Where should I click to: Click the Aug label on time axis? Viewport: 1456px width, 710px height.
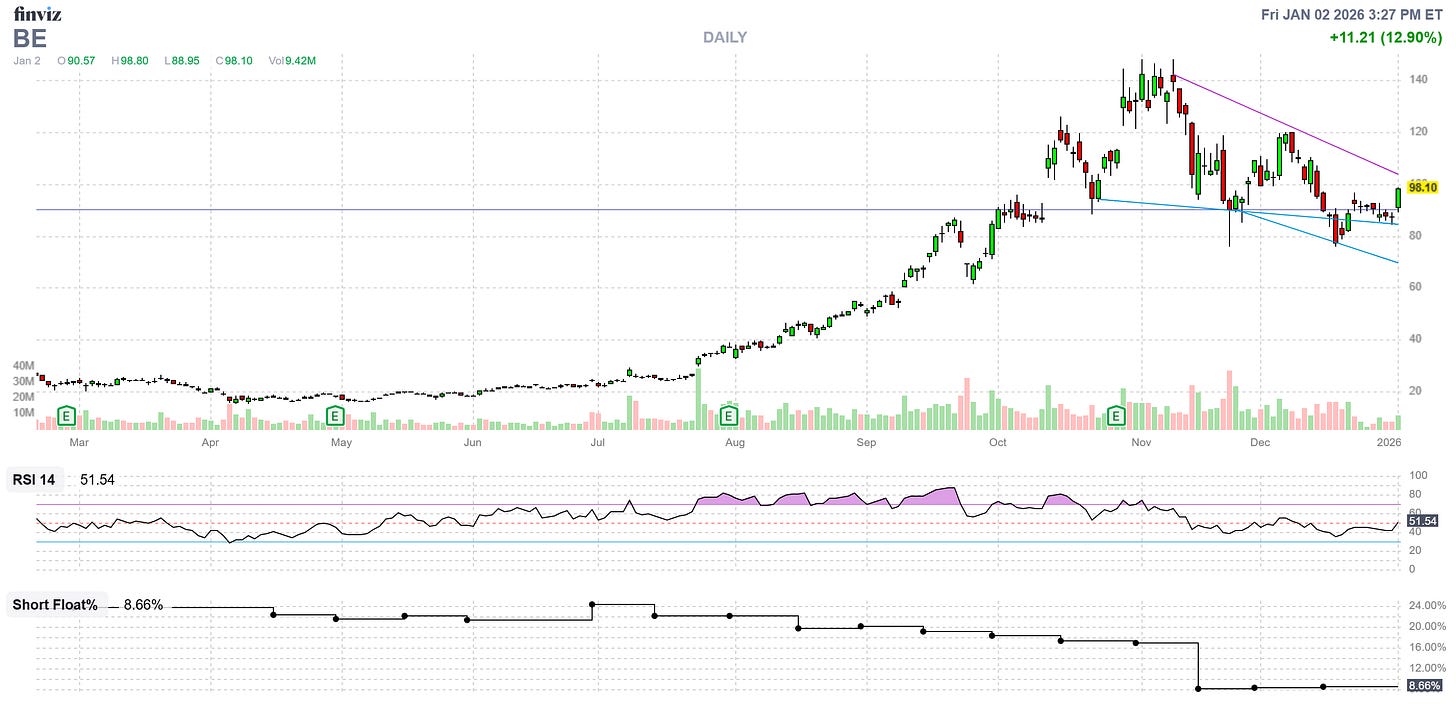[x=734, y=441]
